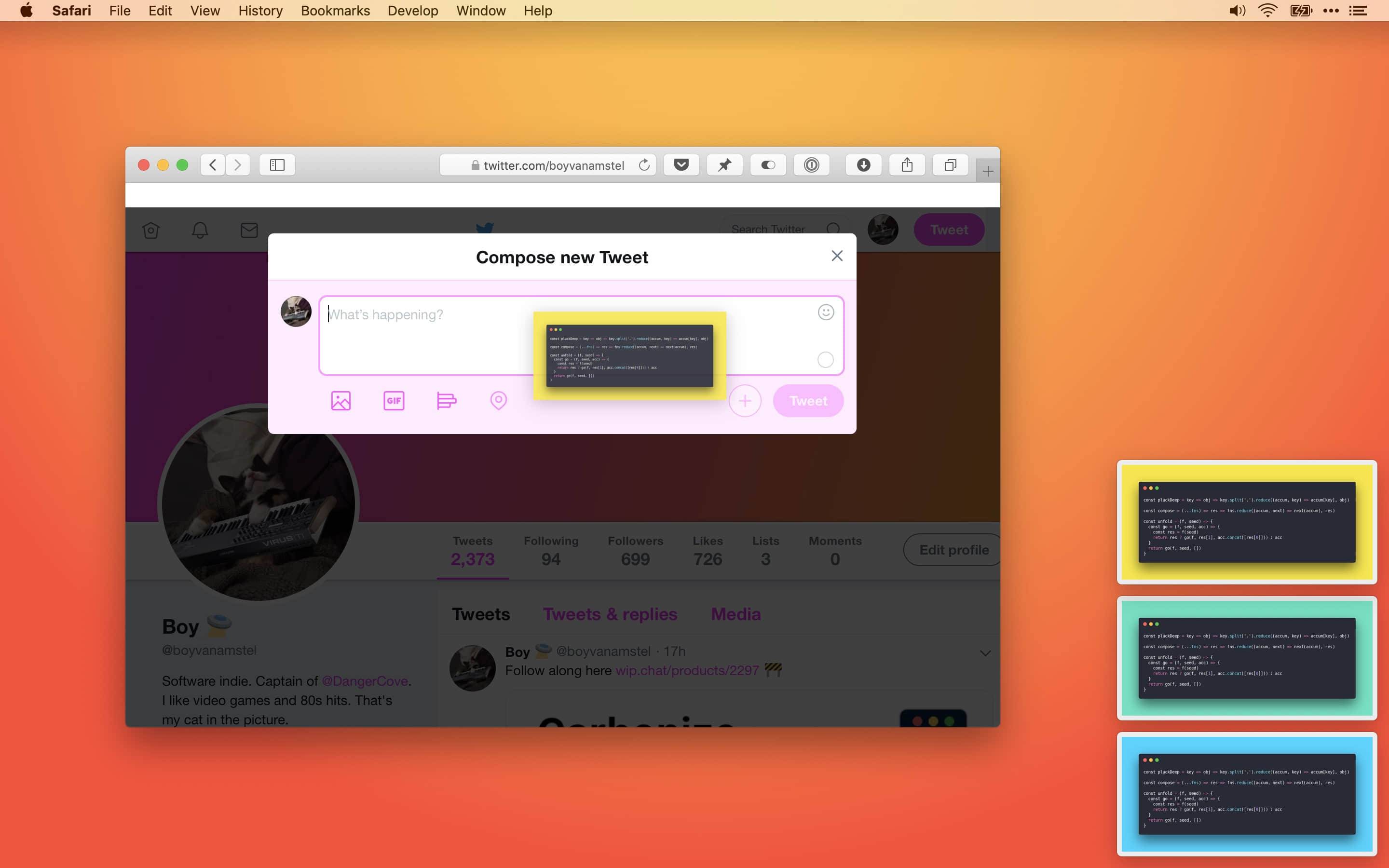This screenshot has width=1389, height=868.
Task: Open the Lists 3 section
Action: pos(766,551)
